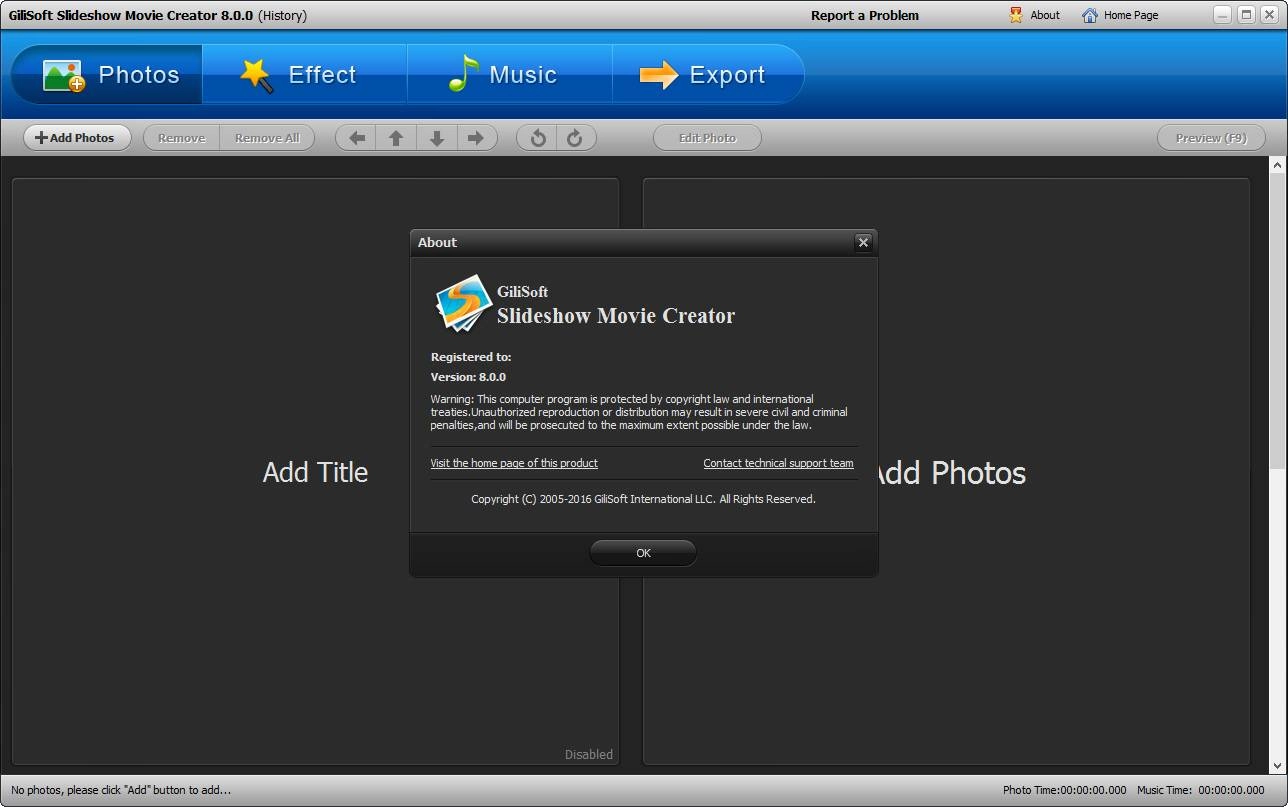1288x807 pixels.
Task: Click the (History) title bar label
Action: pos(282,15)
